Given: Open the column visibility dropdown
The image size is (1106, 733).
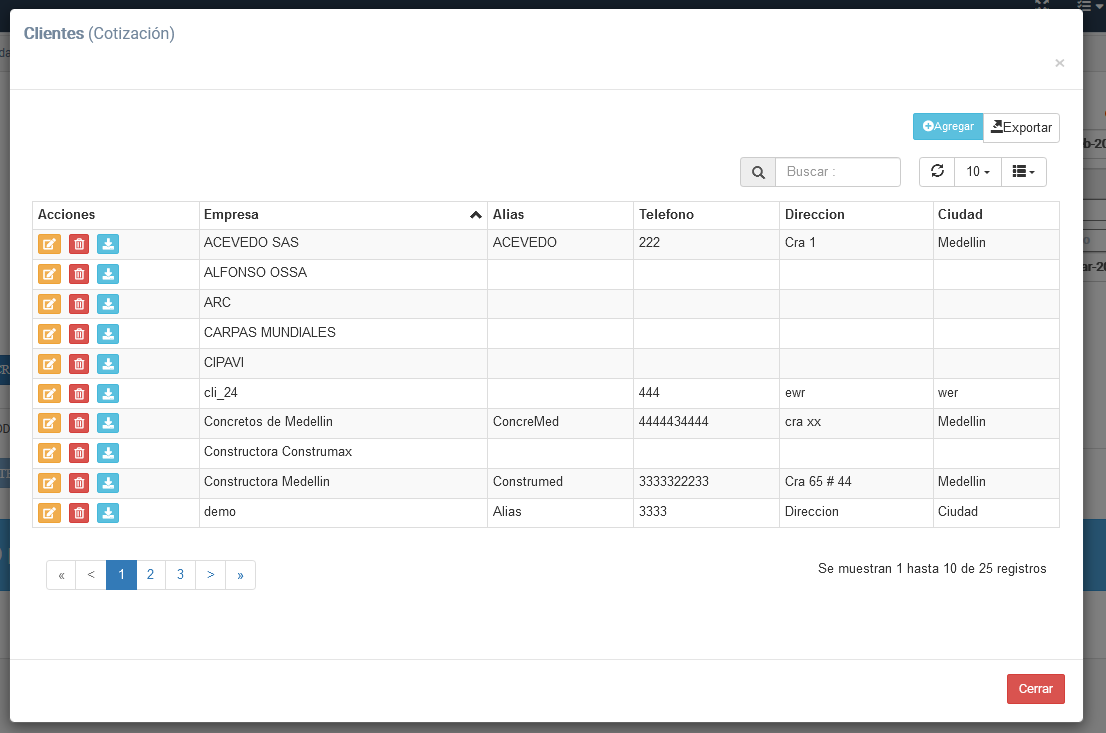Looking at the screenshot, I should (1023, 172).
